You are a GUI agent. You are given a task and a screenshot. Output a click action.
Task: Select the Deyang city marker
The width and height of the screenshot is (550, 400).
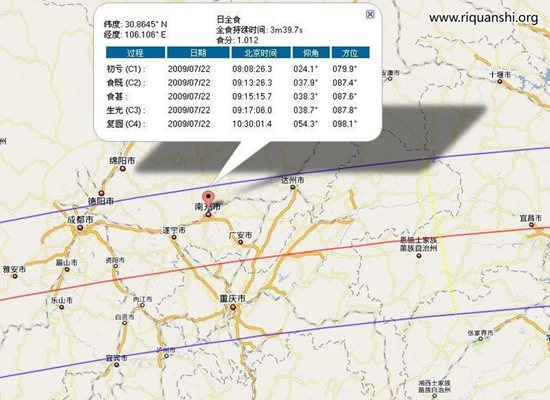[101, 193]
